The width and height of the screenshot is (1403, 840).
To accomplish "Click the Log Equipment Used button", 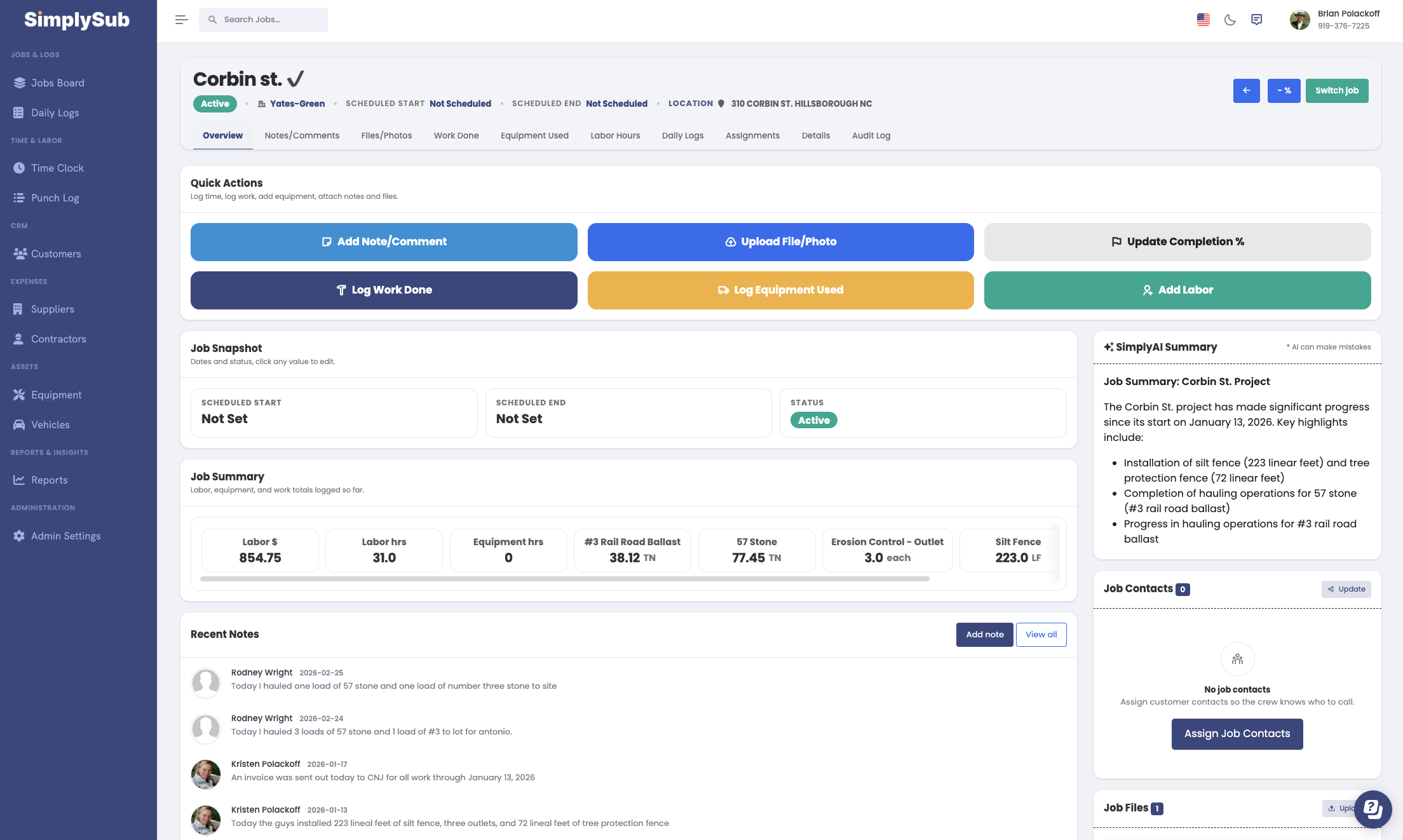I will 780,290.
